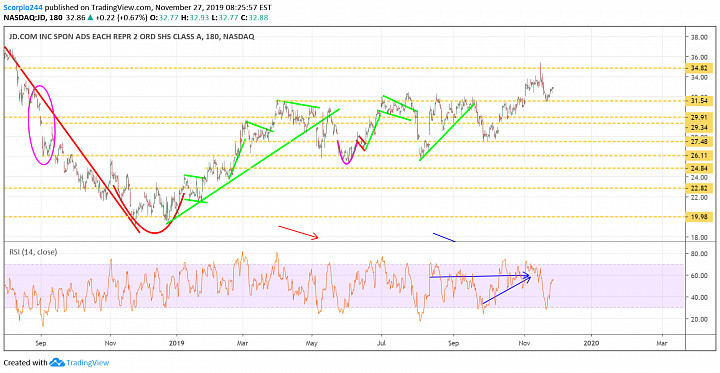Select the 27.48 price level label

click(x=699, y=142)
